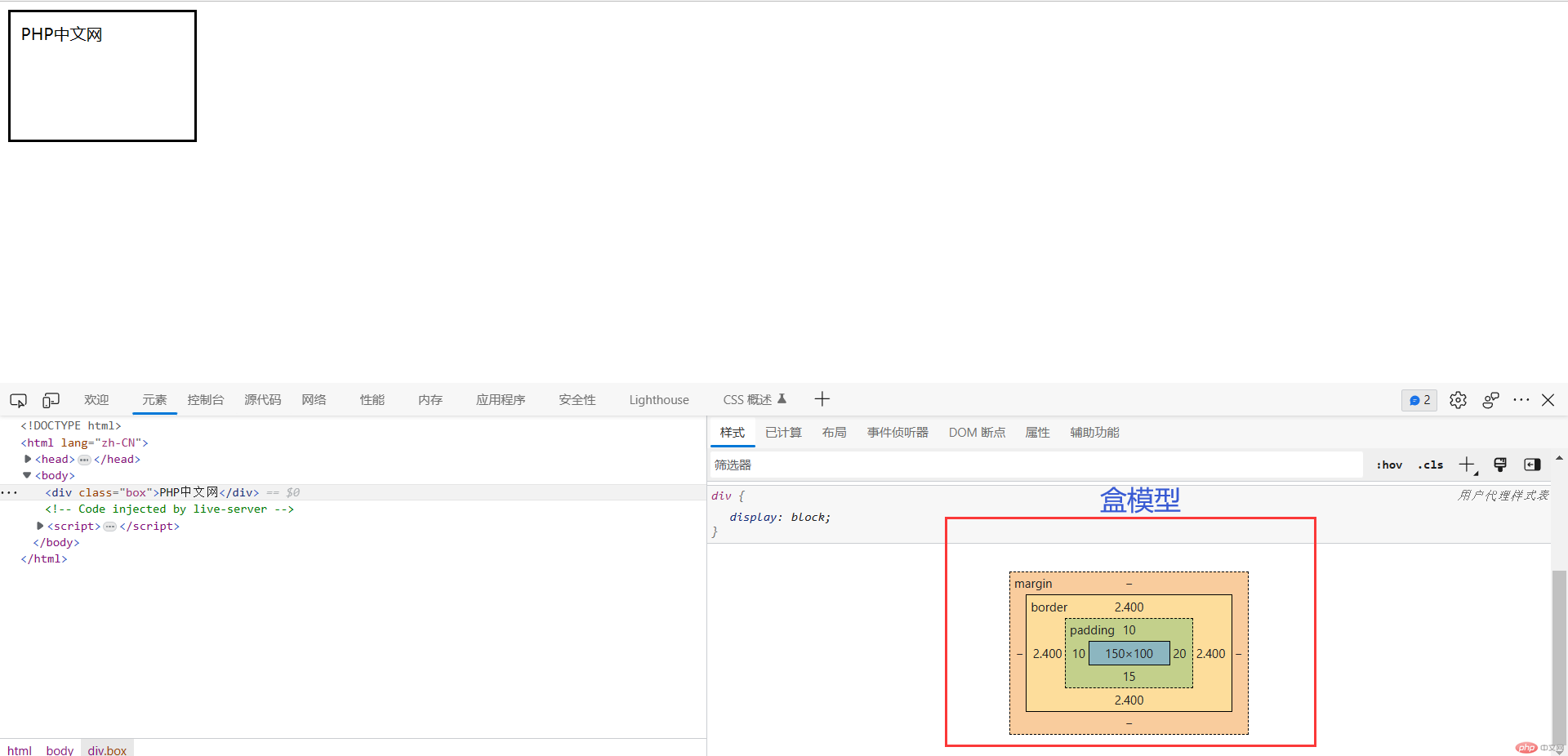
Task: Click the filter styles input field
Action: pos(1036,465)
